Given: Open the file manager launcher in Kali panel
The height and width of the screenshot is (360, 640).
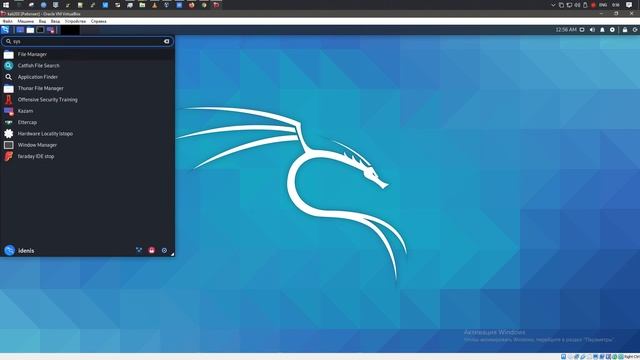Looking at the screenshot, I should [x=30, y=30].
